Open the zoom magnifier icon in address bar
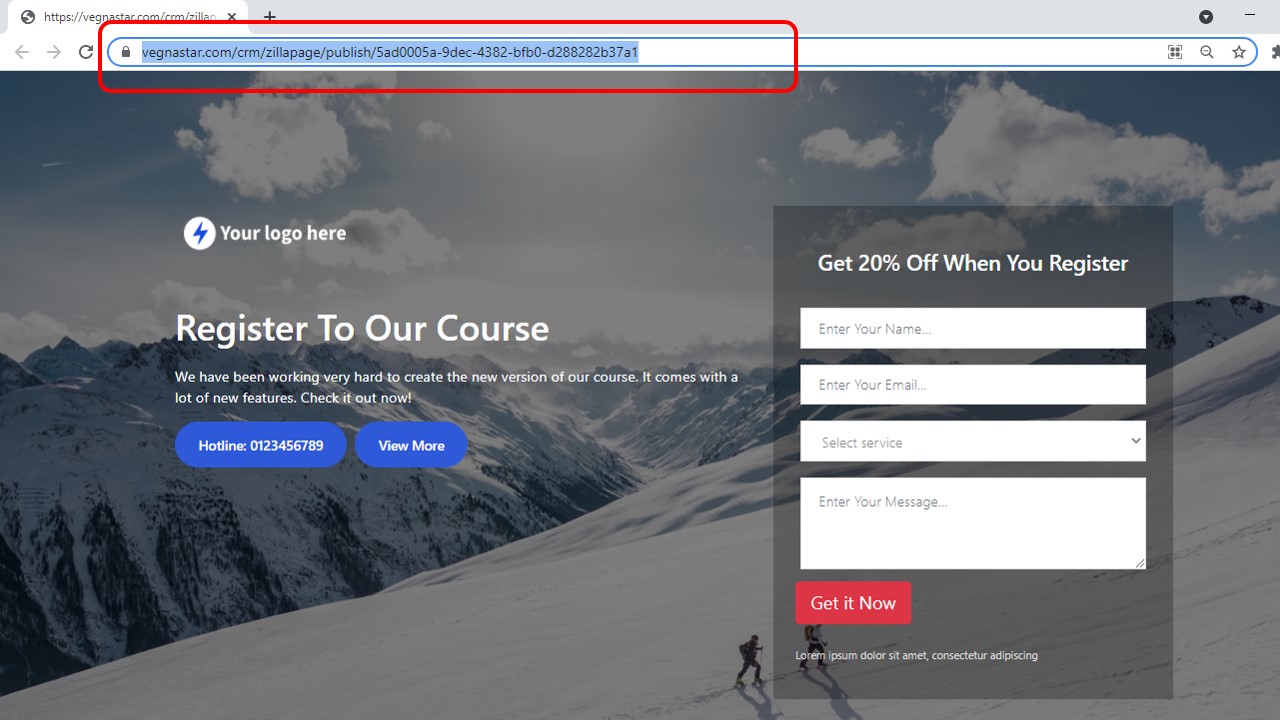 (x=1207, y=52)
